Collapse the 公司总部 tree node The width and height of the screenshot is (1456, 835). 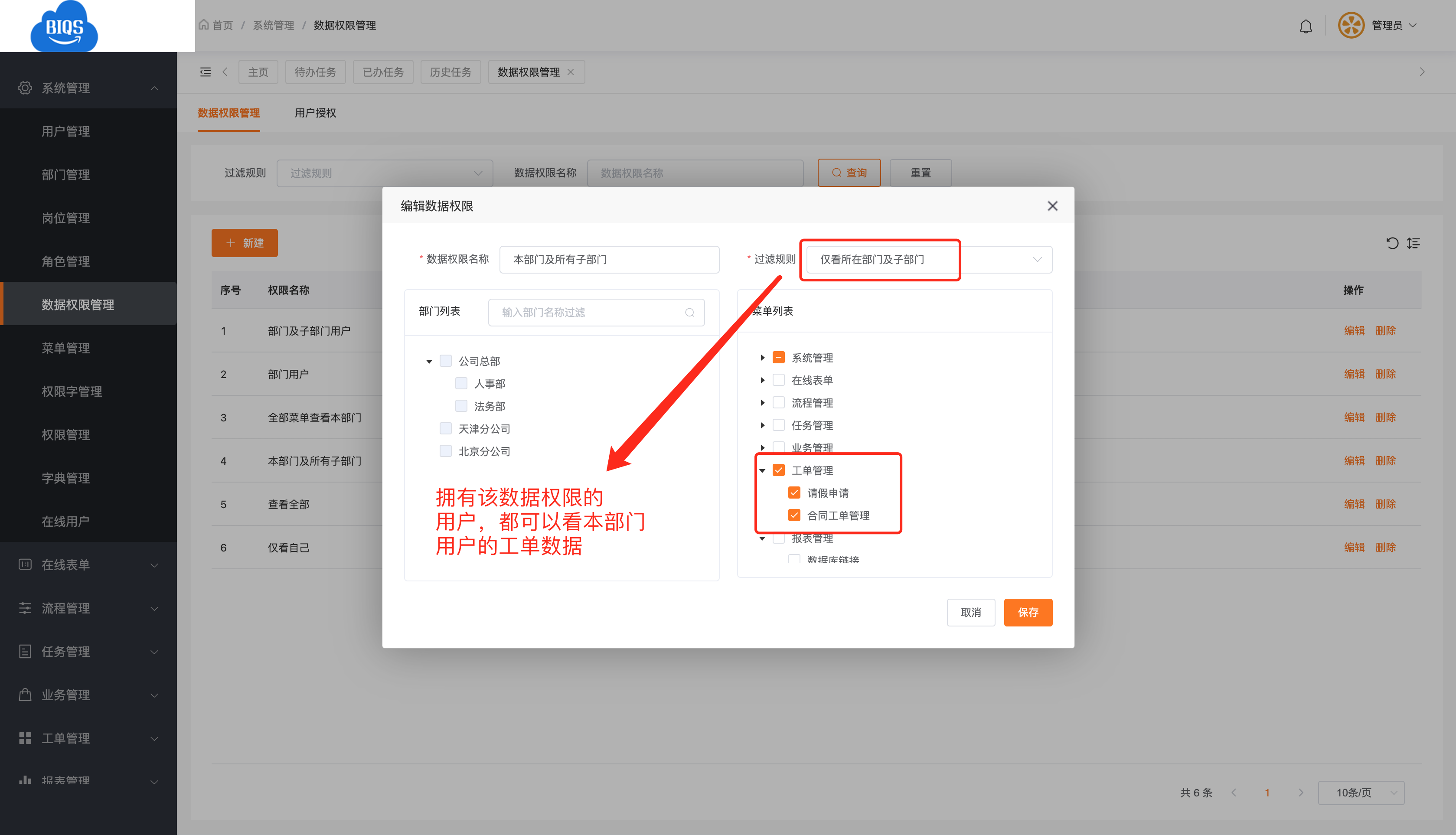click(x=429, y=361)
